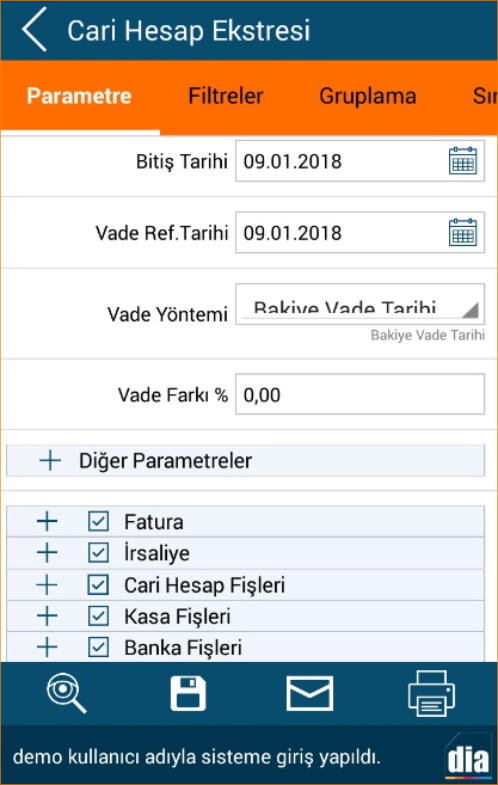The height and width of the screenshot is (785, 498).
Task: Expand Diğer Parametreler section
Action: [x=245, y=461]
